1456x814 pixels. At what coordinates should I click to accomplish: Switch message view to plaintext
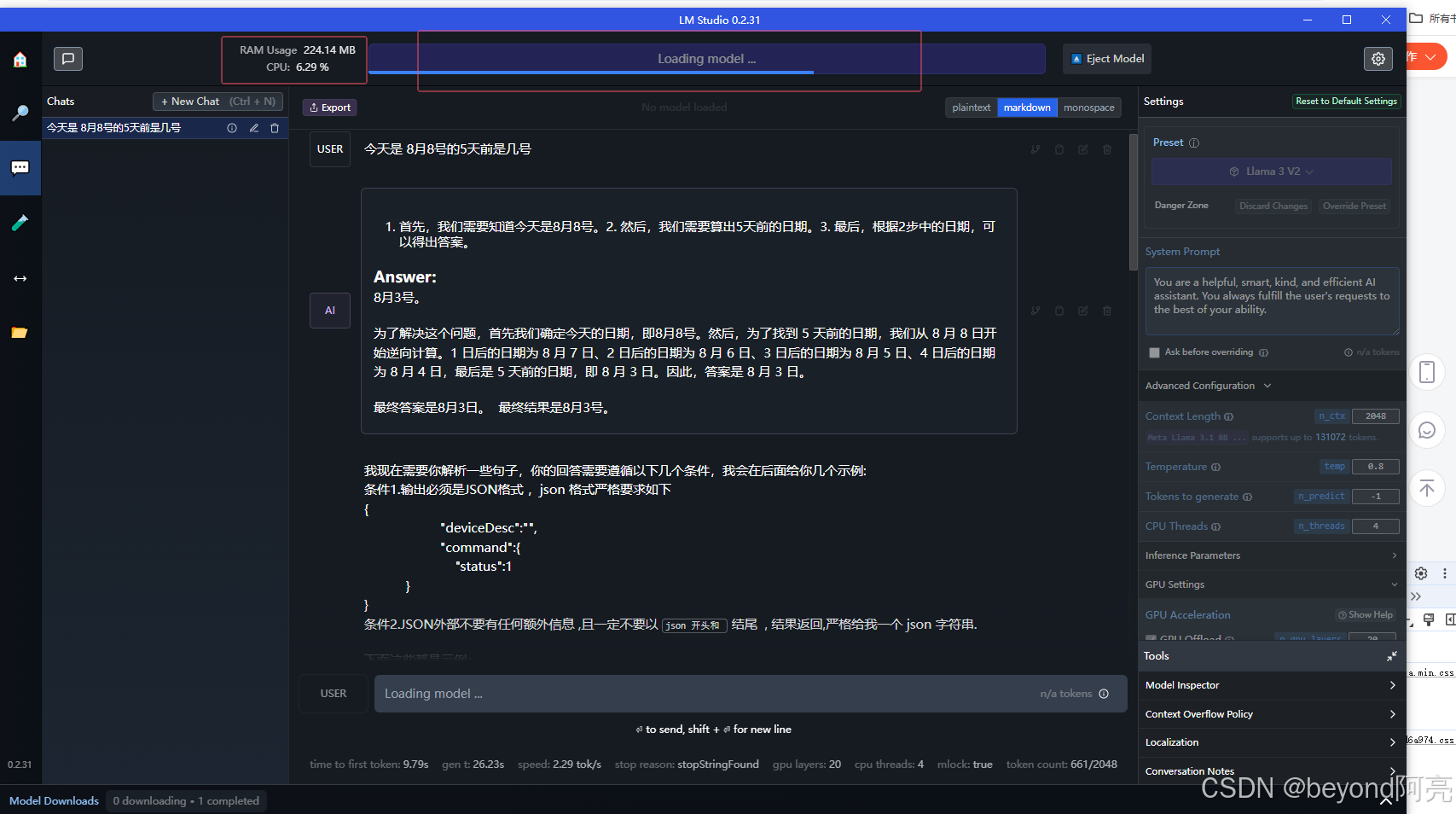point(972,108)
